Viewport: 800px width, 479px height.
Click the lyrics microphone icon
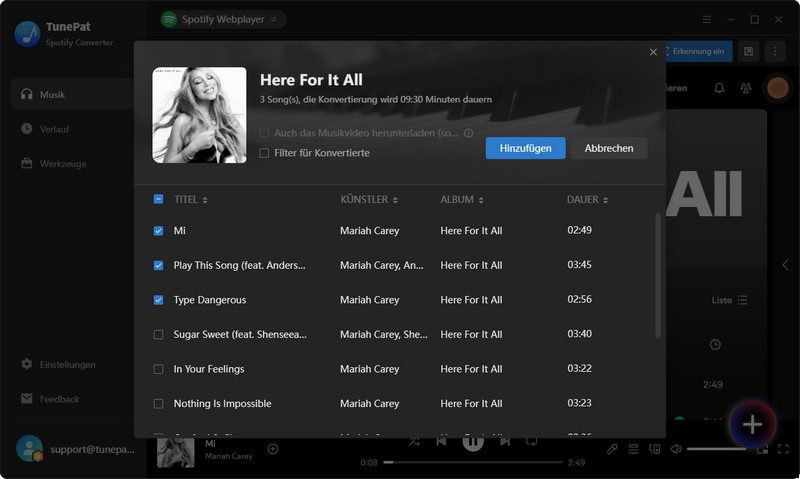(x=612, y=449)
